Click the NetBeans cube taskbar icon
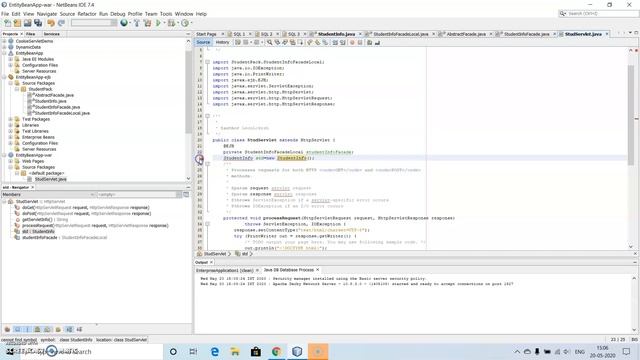Image resolution: width=640 pixels, height=360 pixels. (297, 351)
